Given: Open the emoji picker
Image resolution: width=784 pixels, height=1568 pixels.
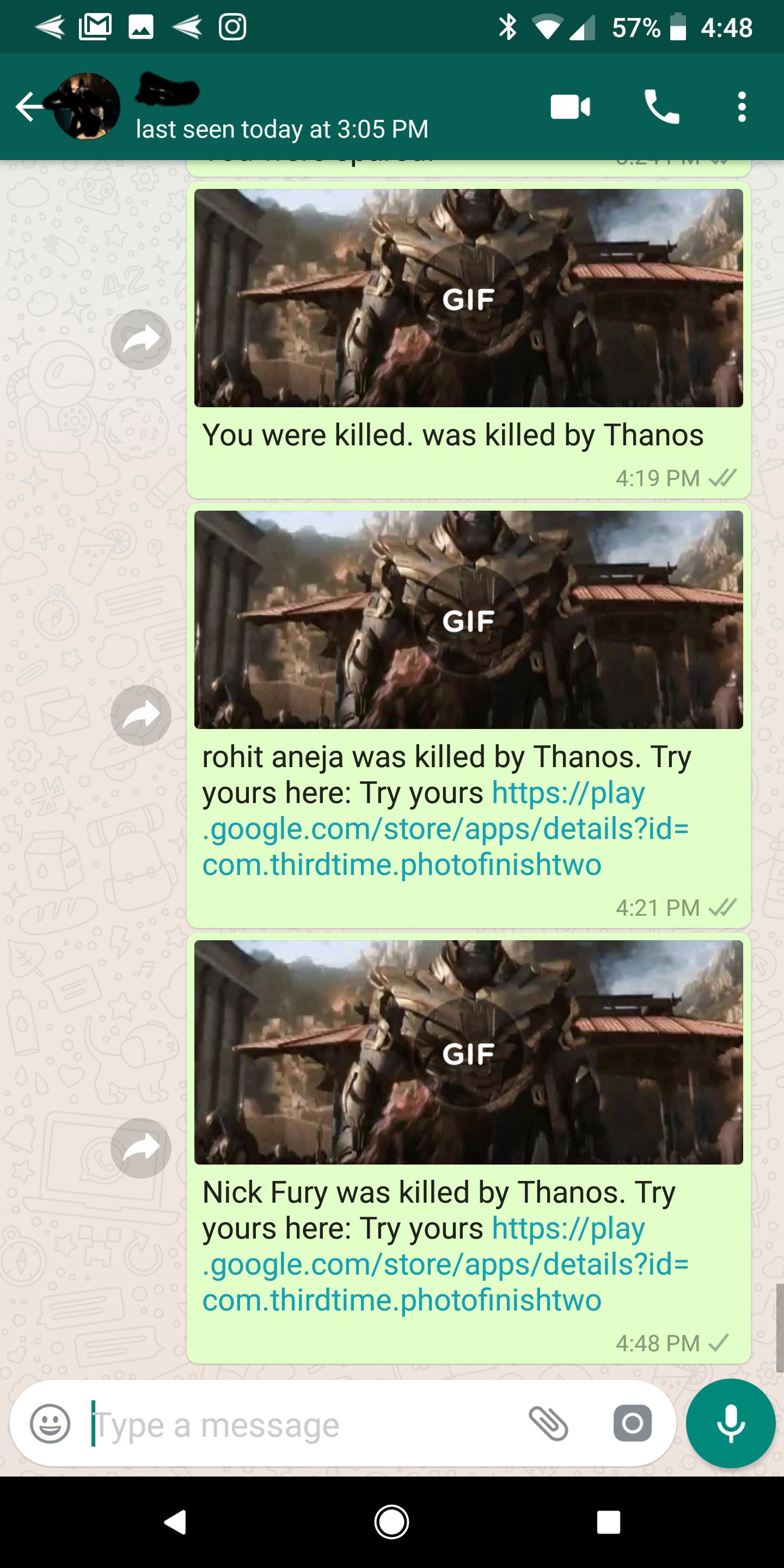Looking at the screenshot, I should click(x=50, y=1424).
